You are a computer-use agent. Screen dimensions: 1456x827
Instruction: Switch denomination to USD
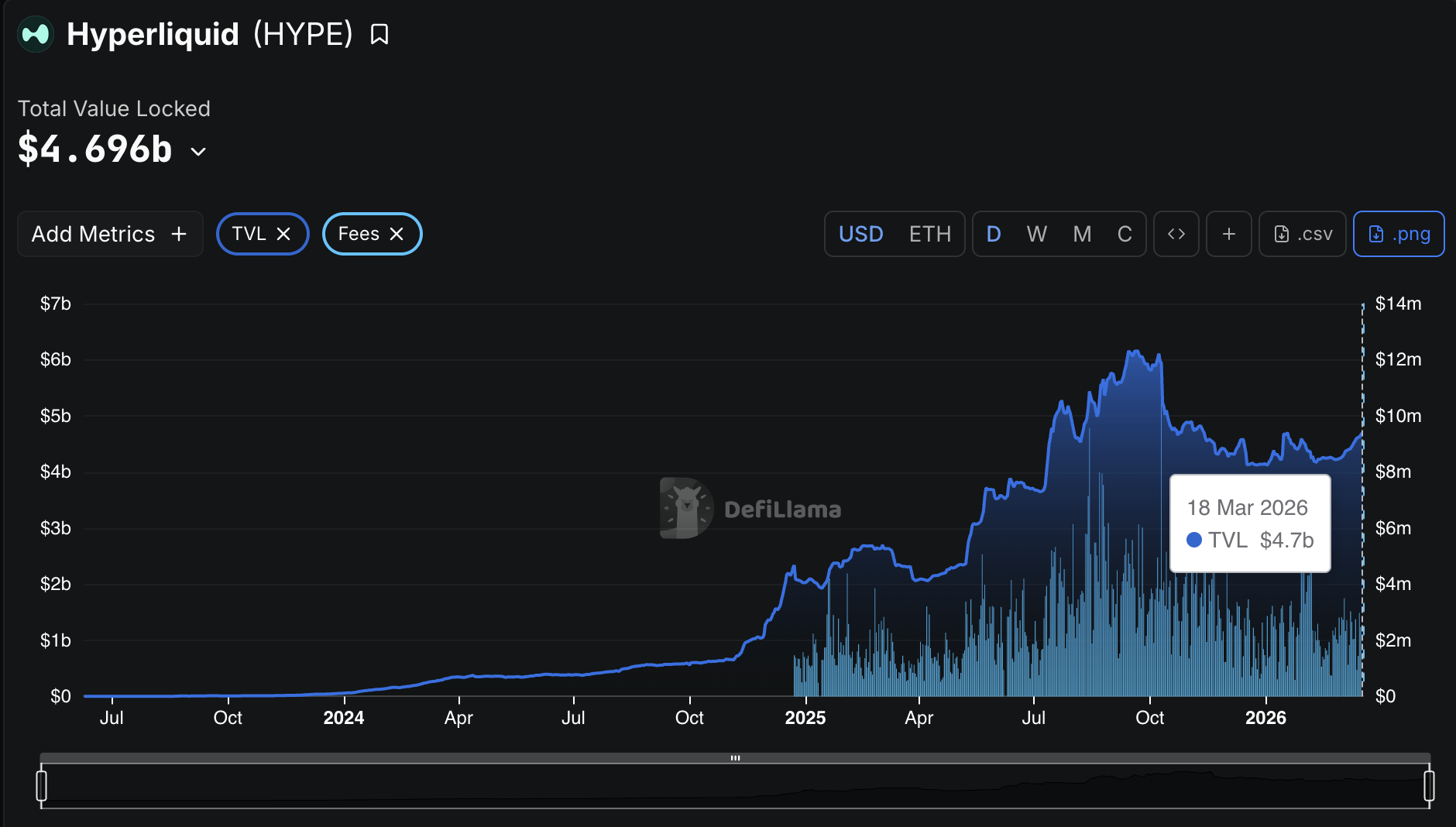coord(860,234)
